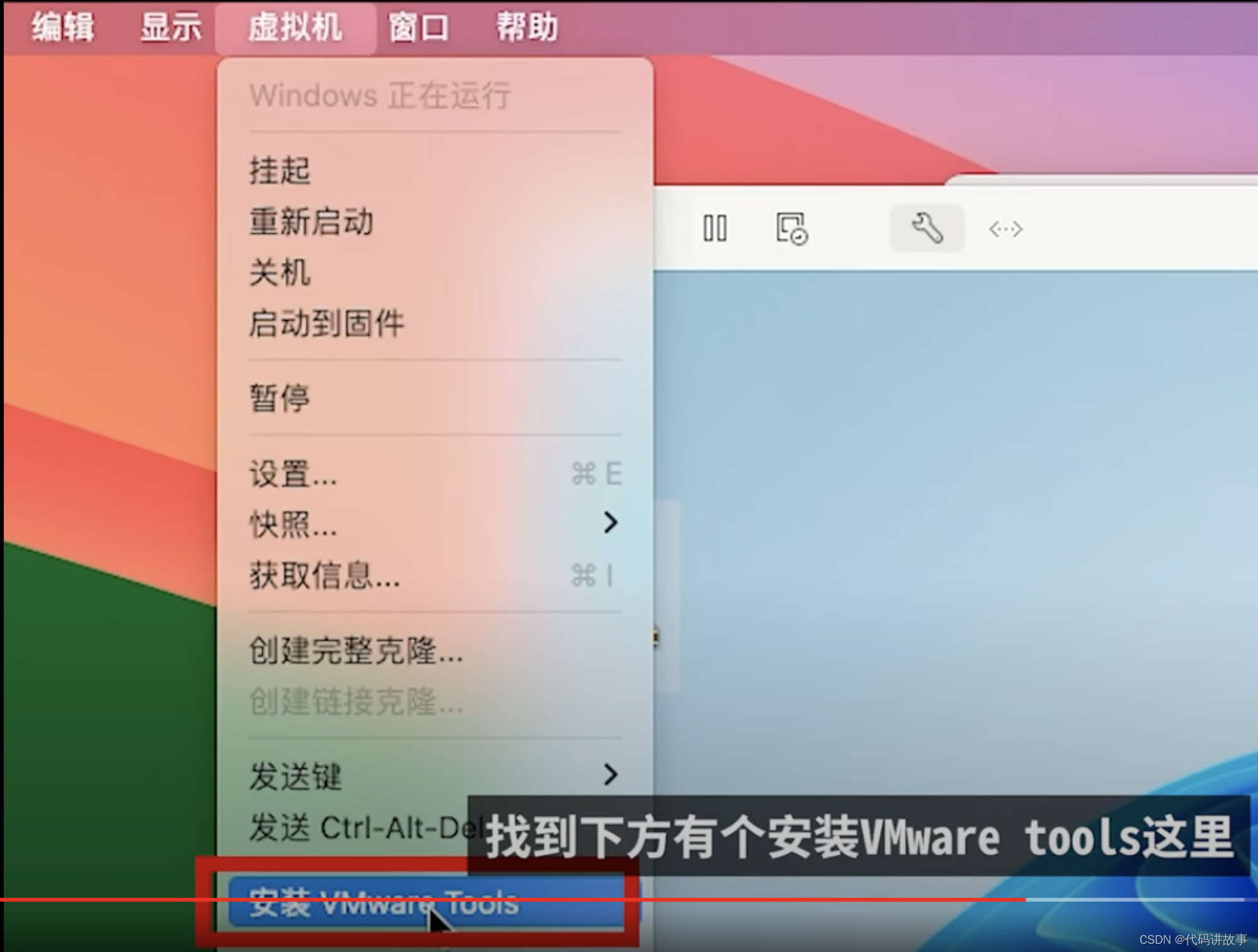This screenshot has height=952, width=1258.
Task: Open the 编辑 menu
Action: coord(63,28)
